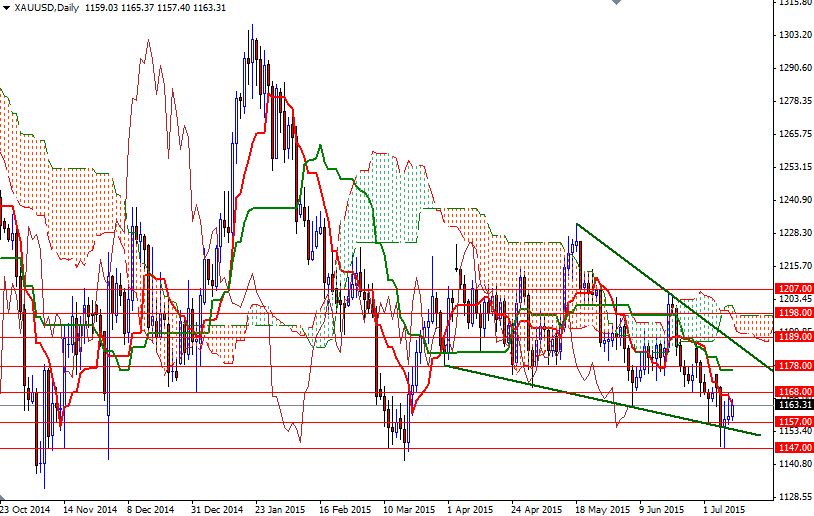This screenshot has width=814, height=516.
Task: Click the 1265.75 label on price scale
Action: click(x=792, y=134)
